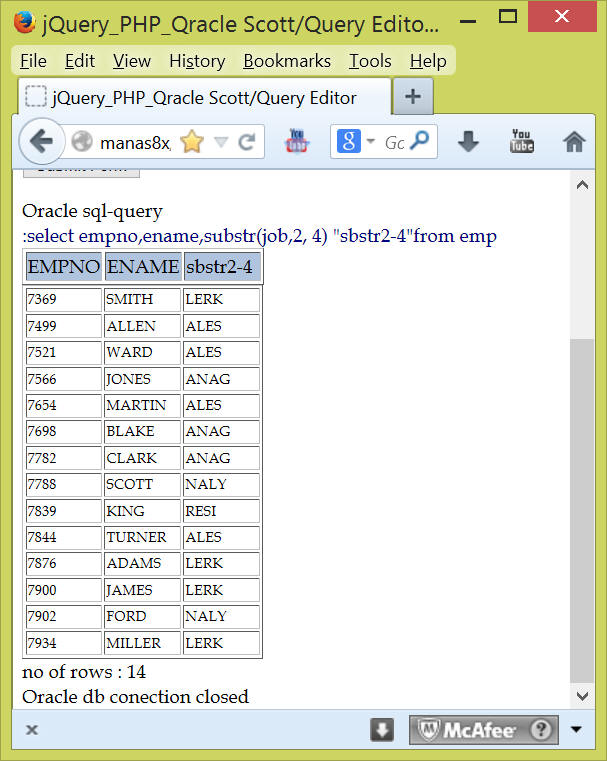Click the ADAMS name cell
Viewport: 607px width, 761px height.
[142, 563]
